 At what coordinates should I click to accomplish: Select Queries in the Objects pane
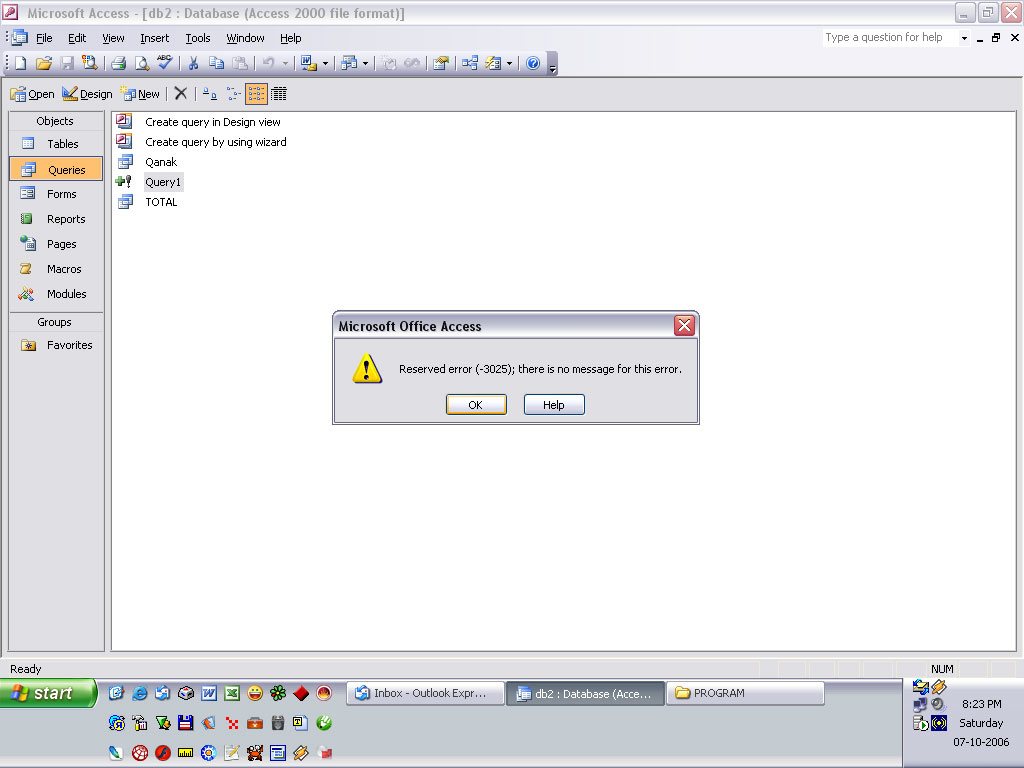coord(56,169)
